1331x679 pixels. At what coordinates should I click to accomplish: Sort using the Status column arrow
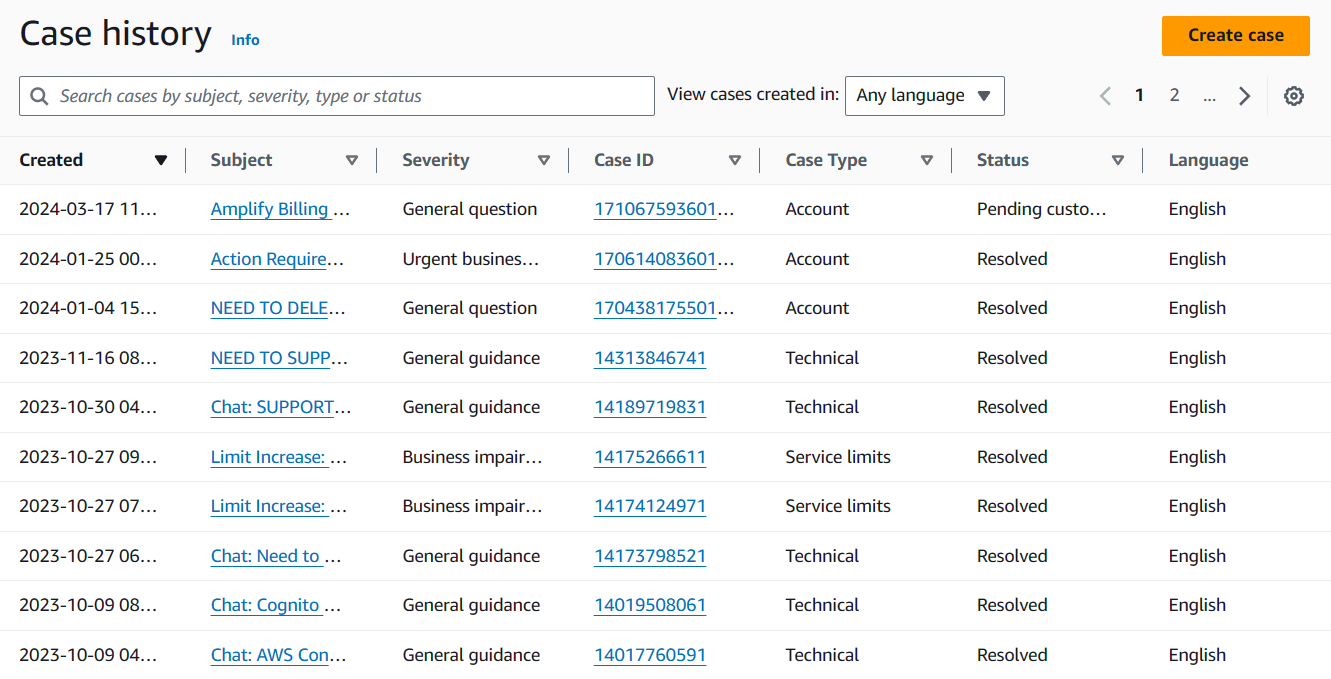(x=1118, y=160)
